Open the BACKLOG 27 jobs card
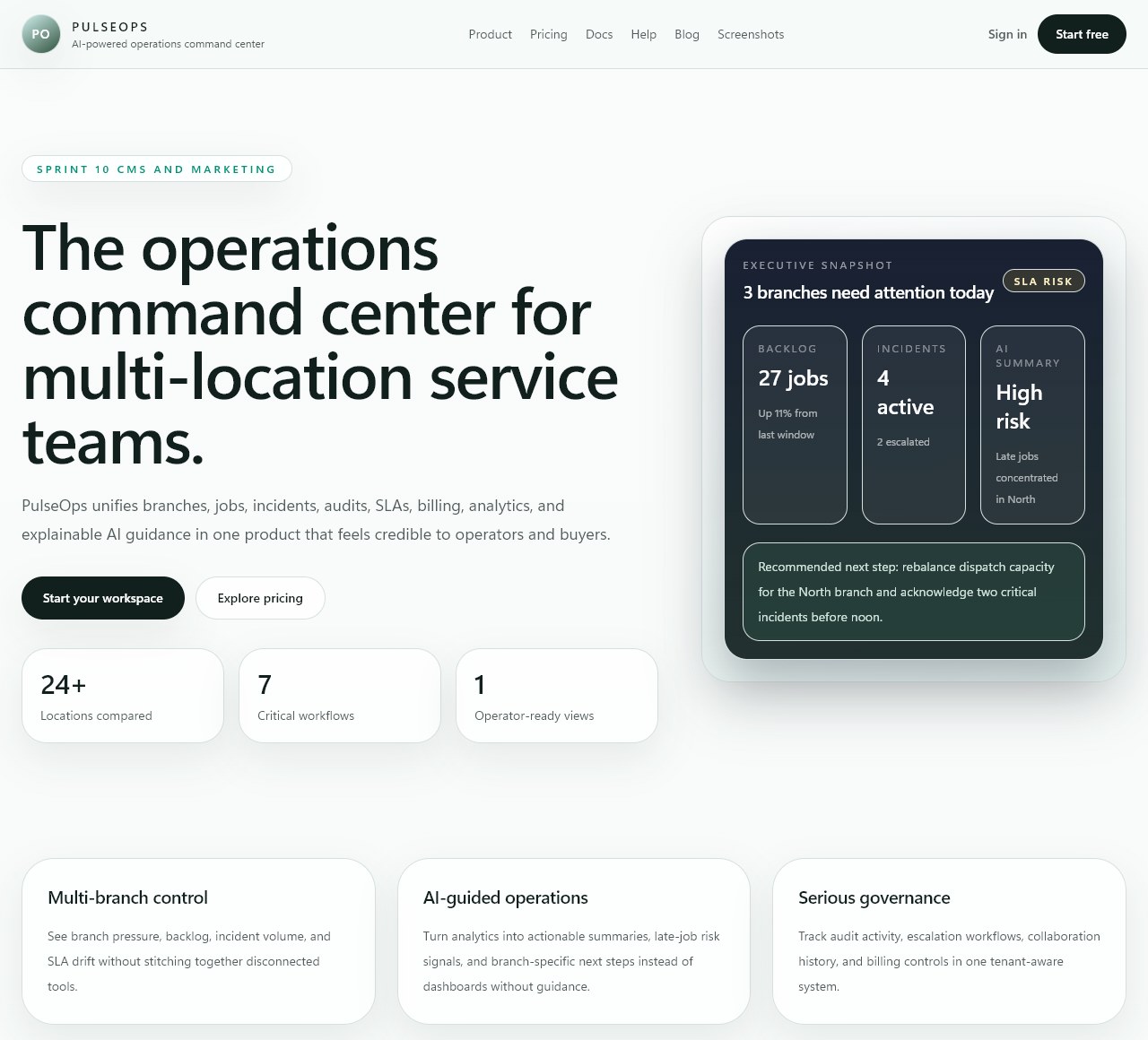This screenshot has height=1040, width=1148. (x=794, y=425)
